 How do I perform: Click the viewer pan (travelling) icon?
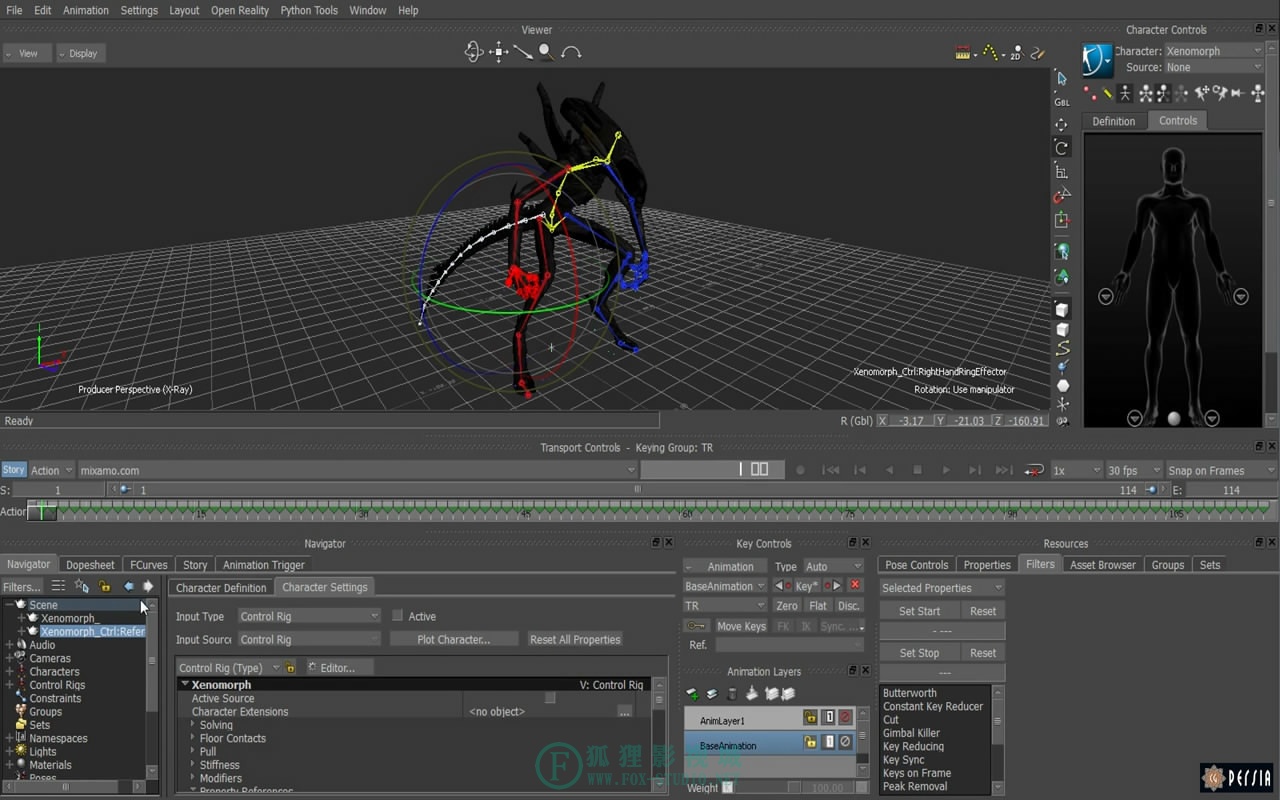(498, 52)
